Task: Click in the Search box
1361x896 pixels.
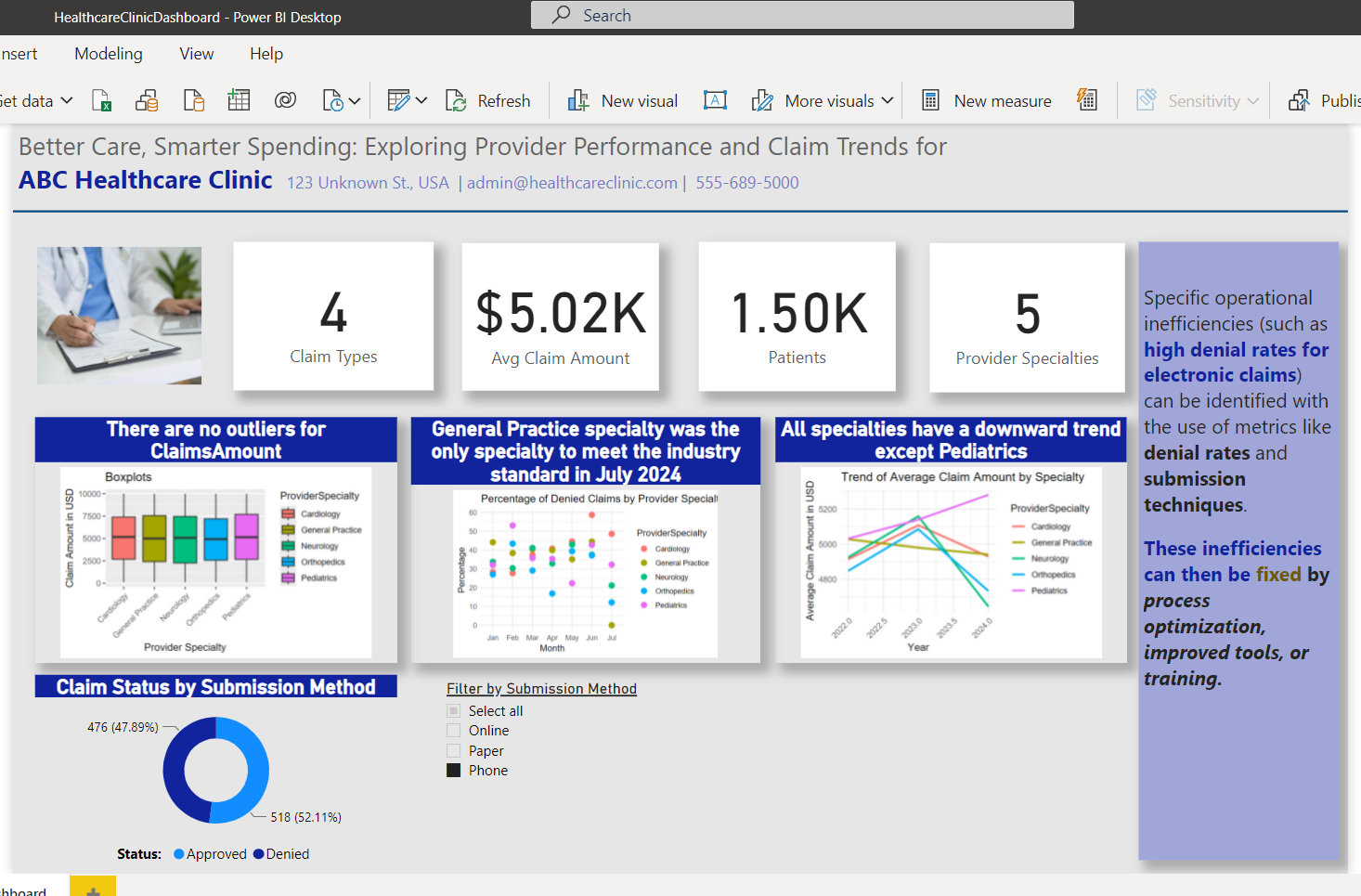Action: tap(802, 15)
